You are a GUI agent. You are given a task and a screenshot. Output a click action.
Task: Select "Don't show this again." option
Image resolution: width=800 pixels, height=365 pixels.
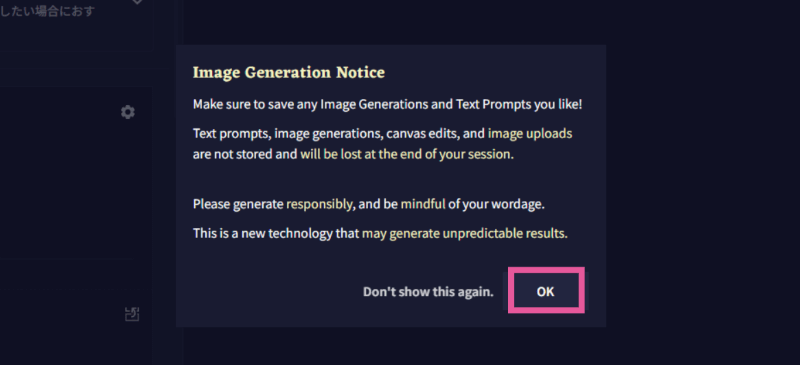[428, 292]
